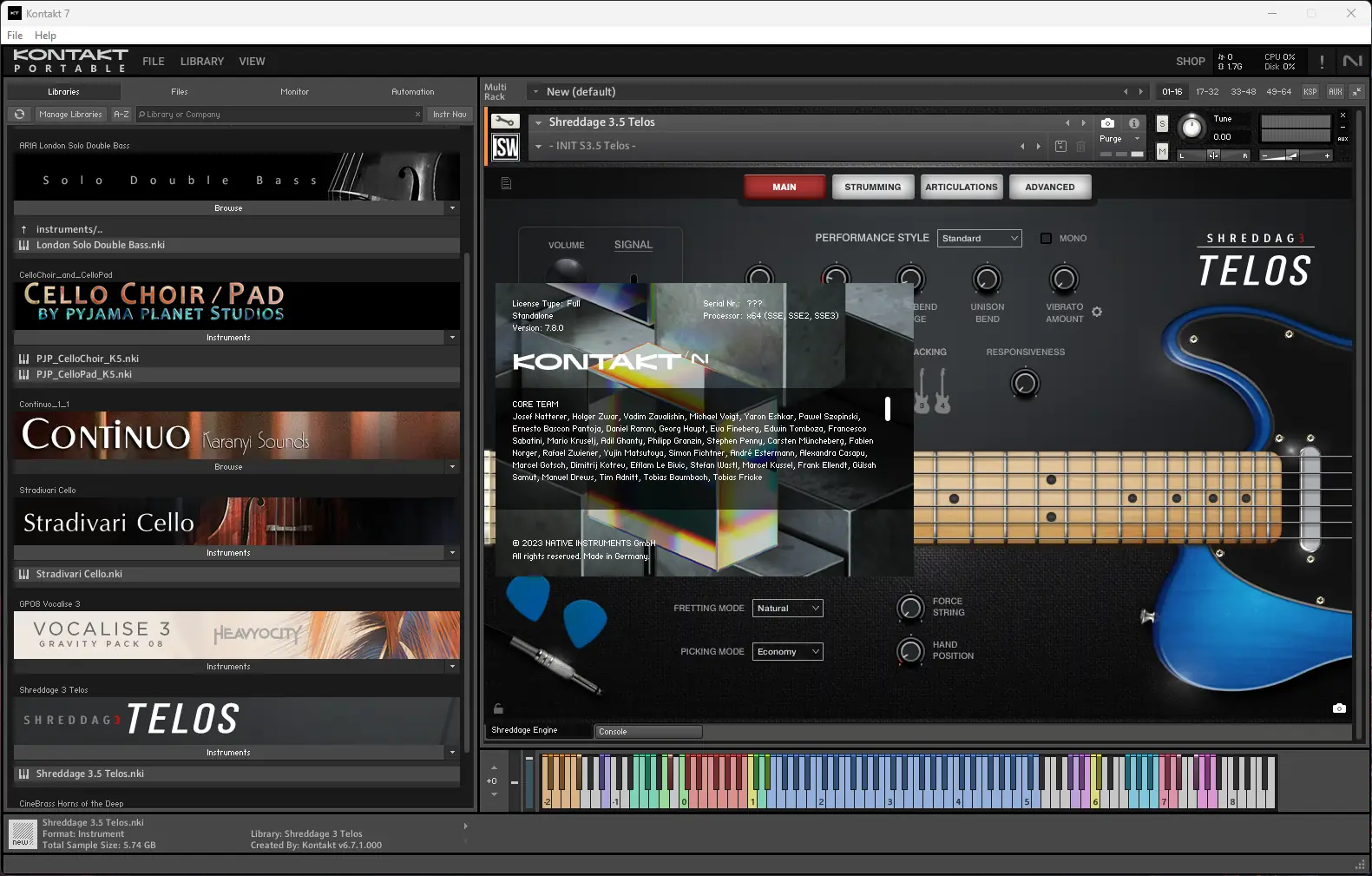Open the STRUMMING page
The height and width of the screenshot is (876, 1372).
click(x=872, y=187)
